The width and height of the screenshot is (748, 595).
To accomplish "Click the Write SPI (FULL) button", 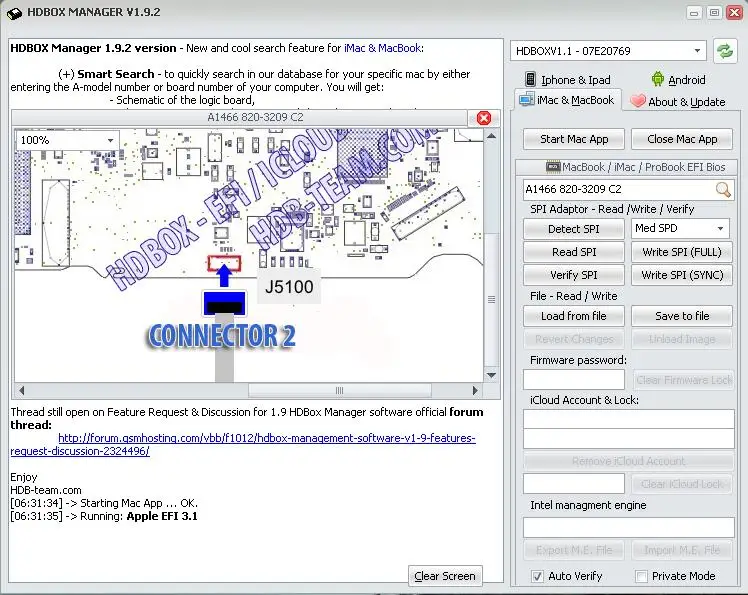I will [682, 252].
